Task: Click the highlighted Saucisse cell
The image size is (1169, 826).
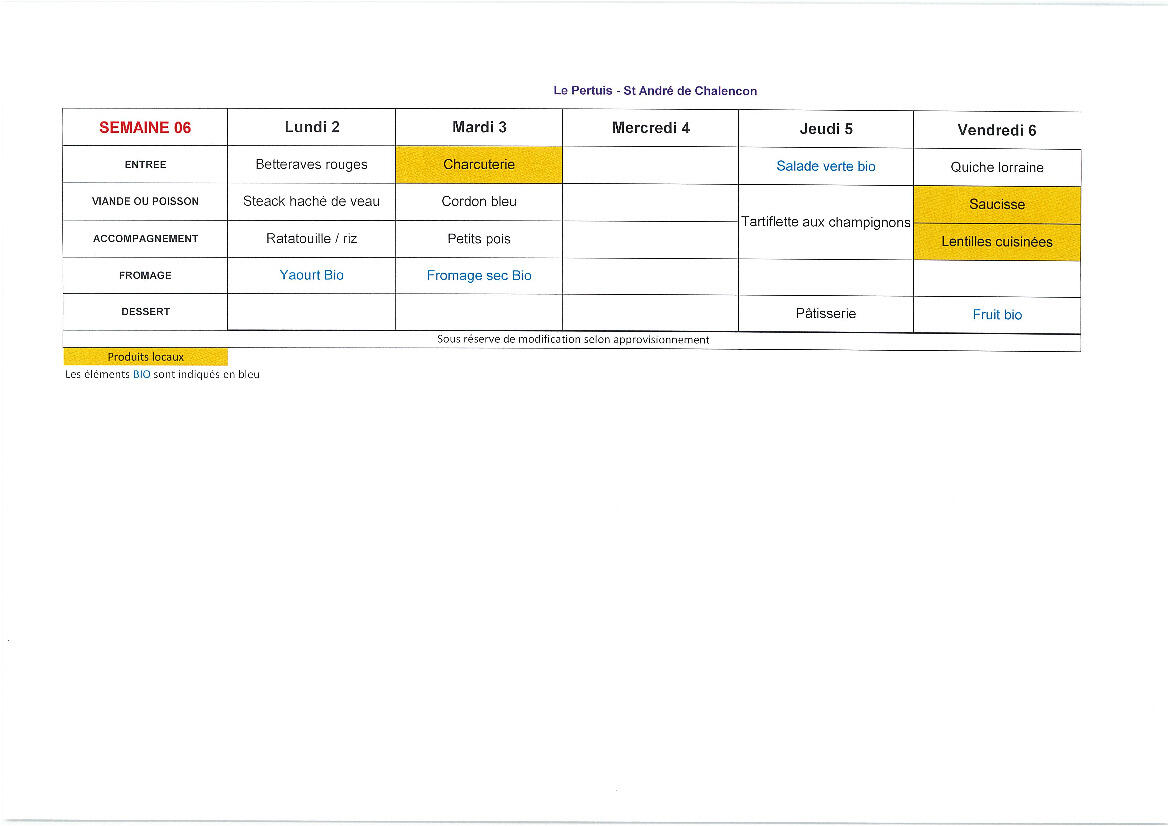Action: pos(997,204)
